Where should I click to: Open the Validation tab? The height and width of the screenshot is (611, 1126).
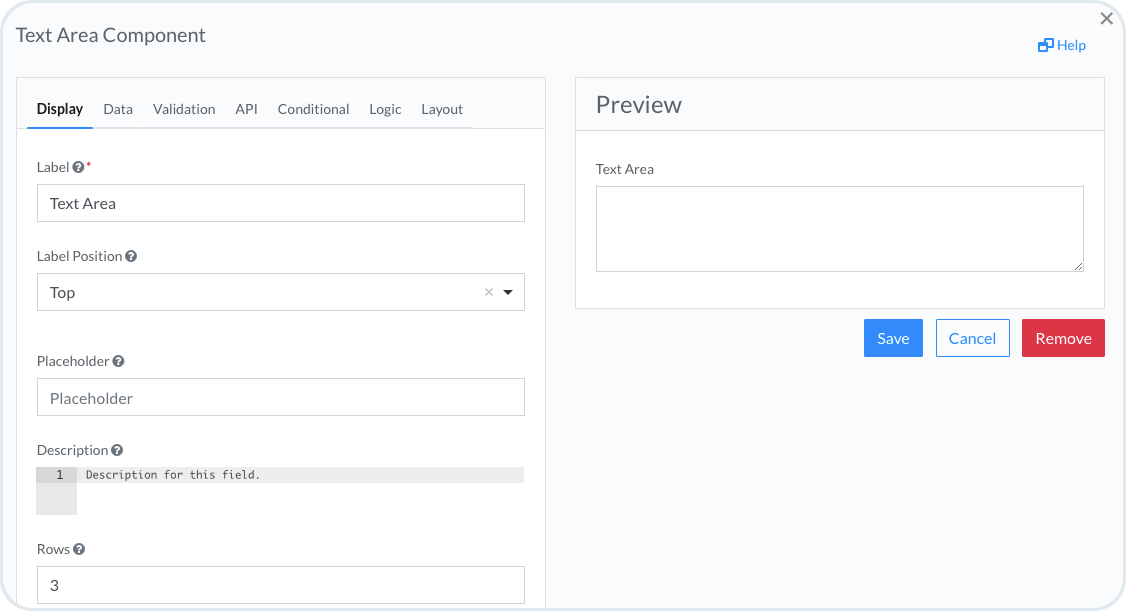(x=184, y=109)
